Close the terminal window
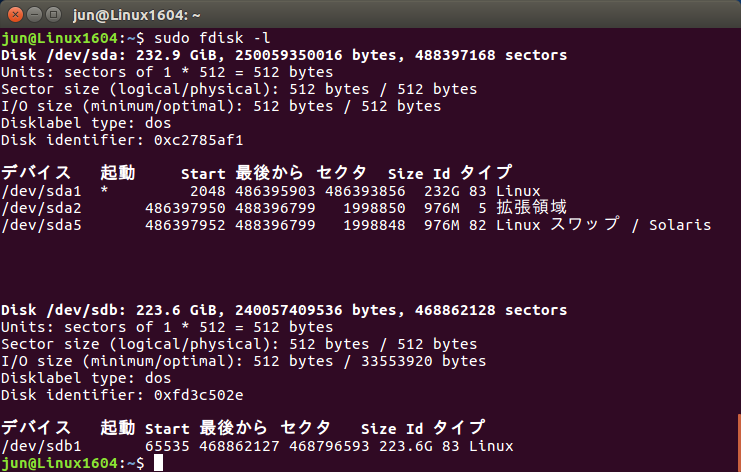Screen dimensions: 741x472 [16, 15]
